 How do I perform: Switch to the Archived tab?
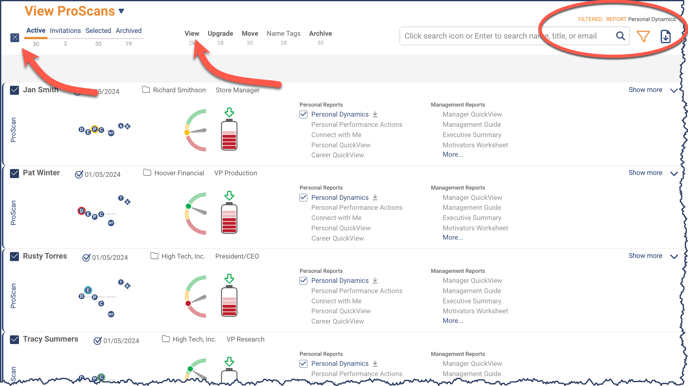click(129, 31)
